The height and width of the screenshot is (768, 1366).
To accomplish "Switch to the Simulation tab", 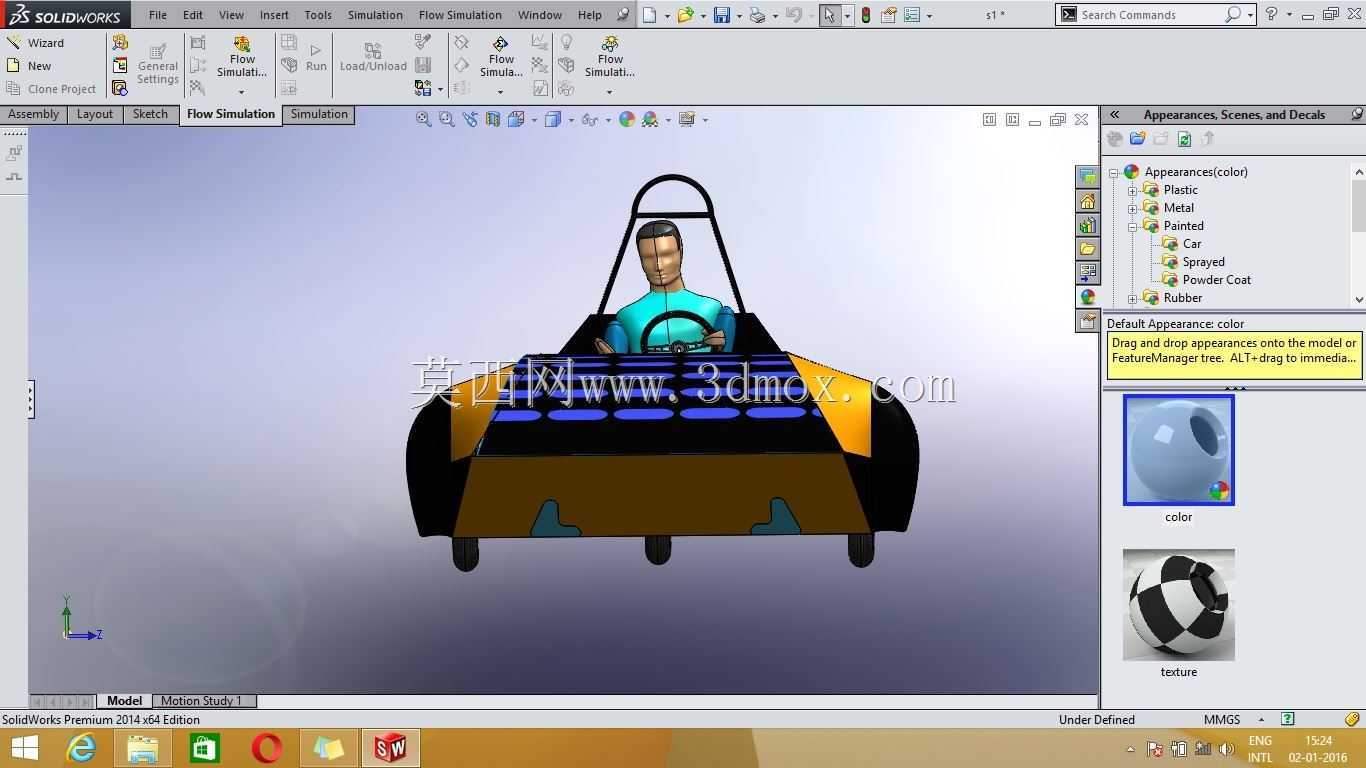I will (x=319, y=114).
